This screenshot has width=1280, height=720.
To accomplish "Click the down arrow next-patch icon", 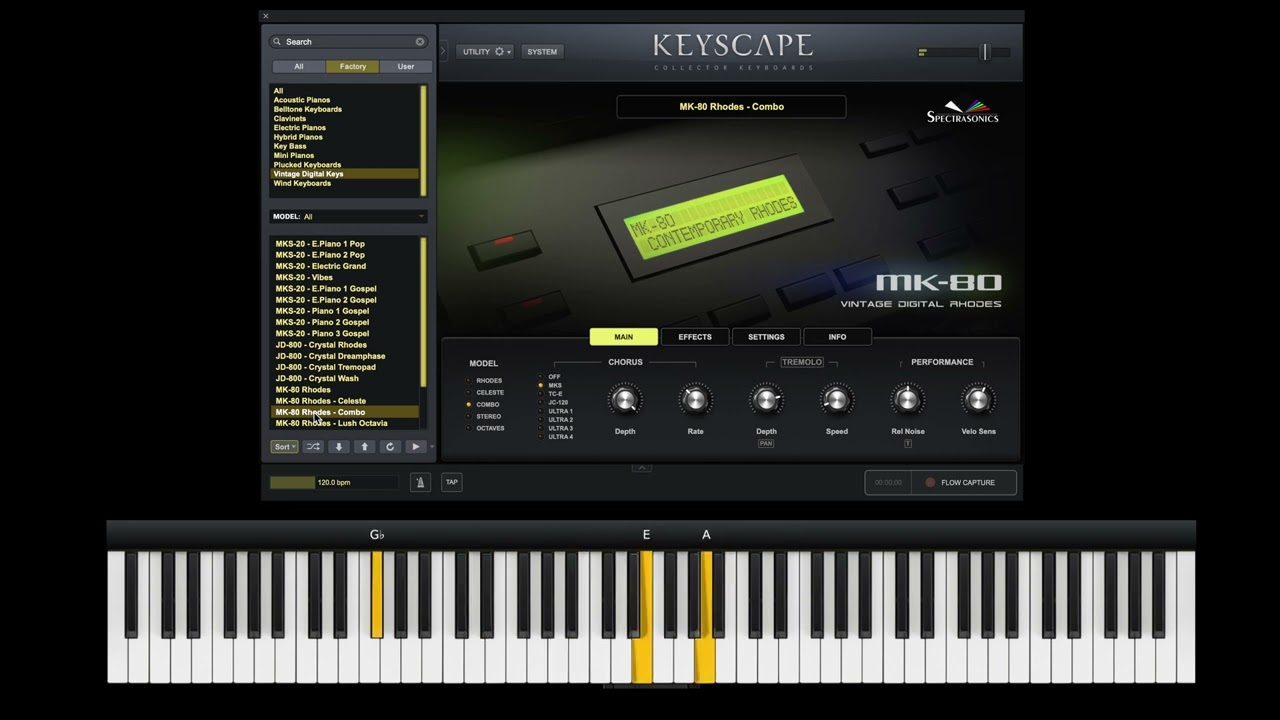I will pyautogui.click(x=338, y=447).
